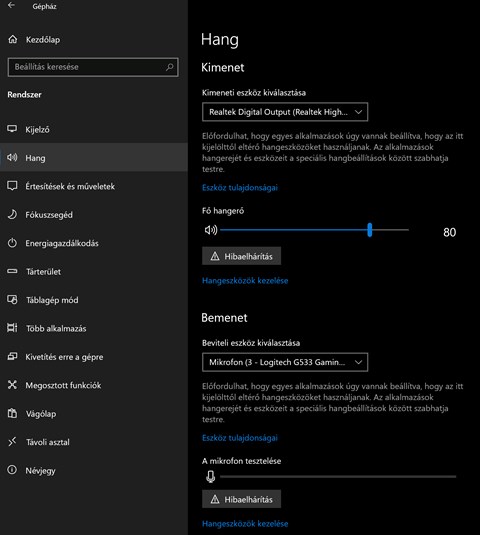Image resolution: width=480 pixels, height=535 pixels.
Task: Click the Energiagazdálkodás power icon
Action: click(12, 243)
